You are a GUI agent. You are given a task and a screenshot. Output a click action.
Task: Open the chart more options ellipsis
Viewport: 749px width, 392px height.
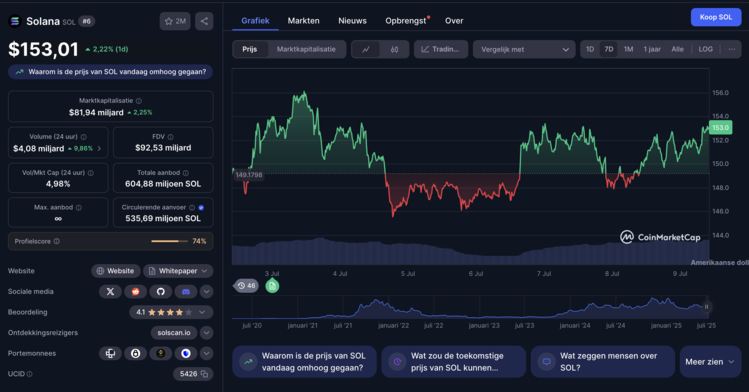click(x=731, y=49)
